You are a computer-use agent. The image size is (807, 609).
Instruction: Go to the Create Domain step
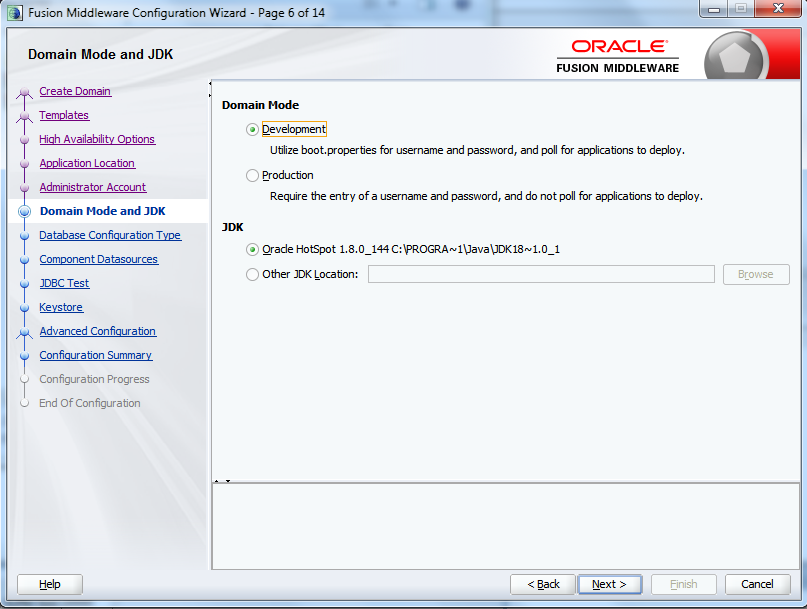click(x=75, y=91)
